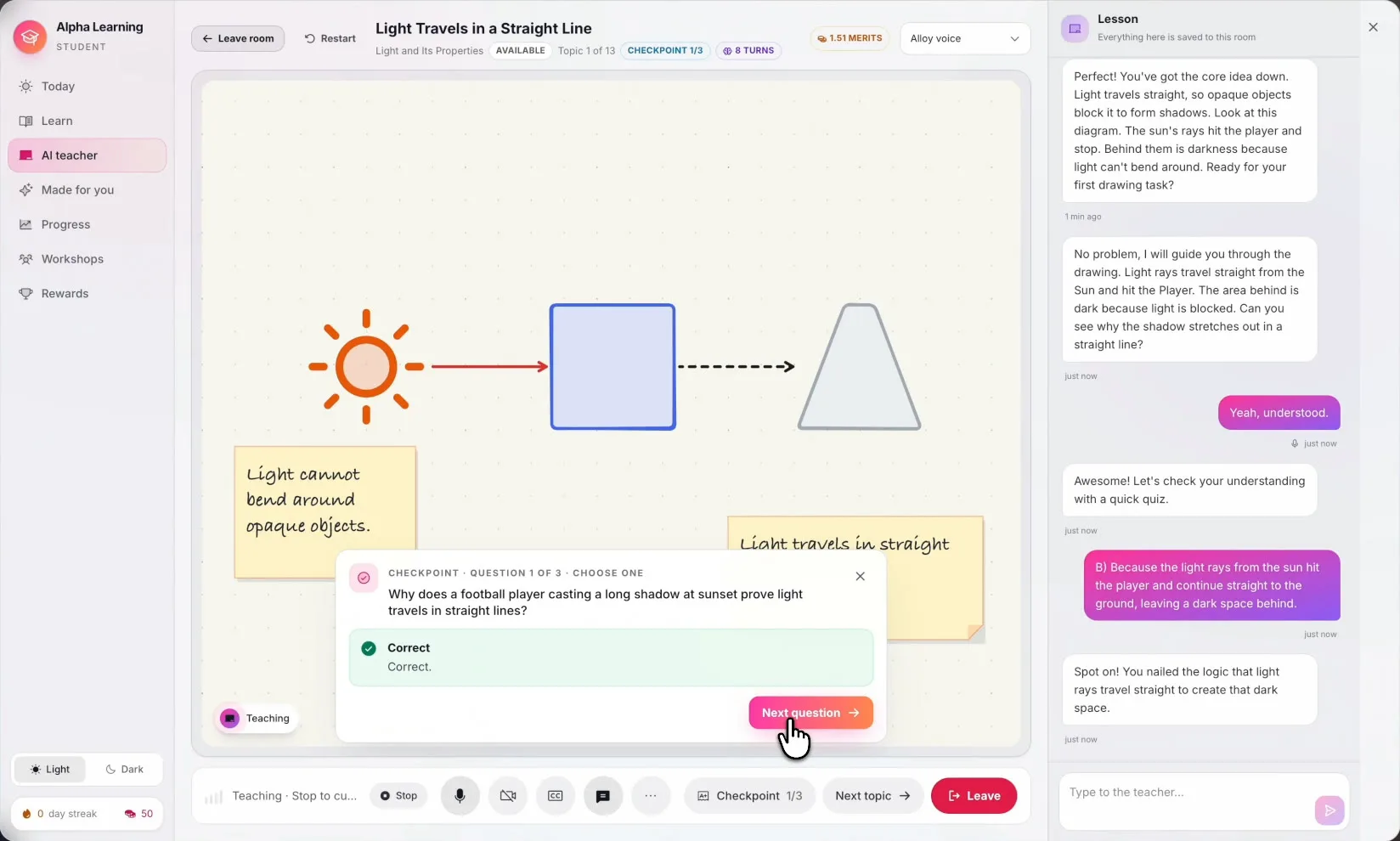Toggle the microphone

point(460,796)
